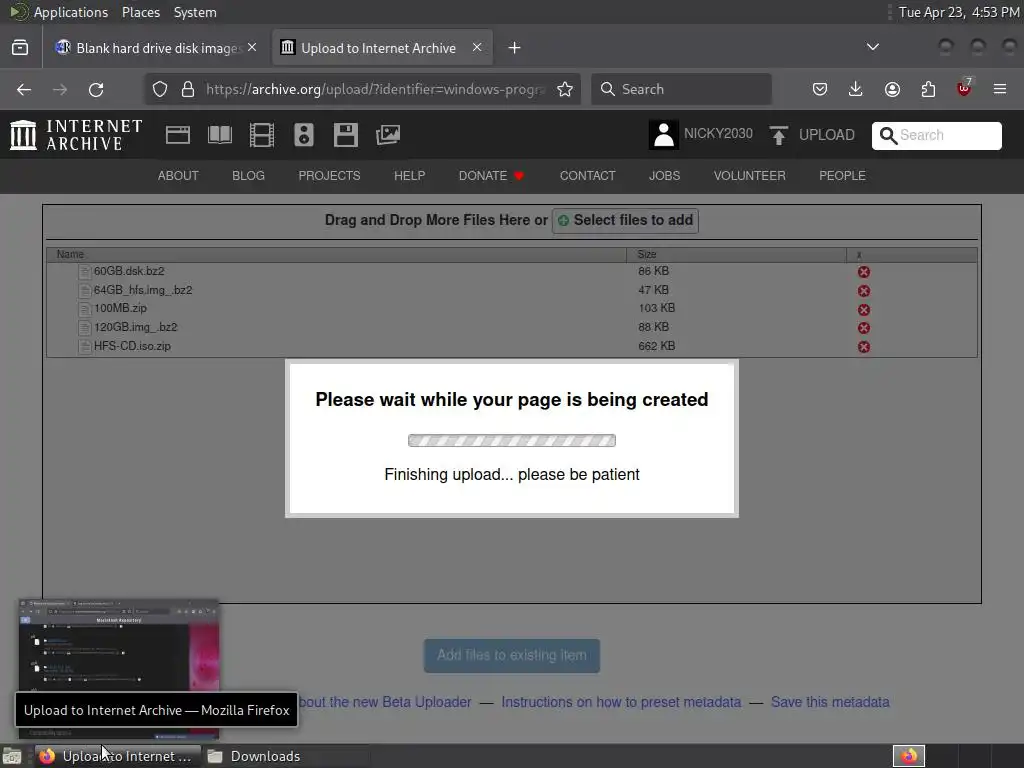This screenshot has width=1024, height=768.
Task: Select the 60GB.dsk.bz2 file name
Action: pyautogui.click(x=129, y=271)
